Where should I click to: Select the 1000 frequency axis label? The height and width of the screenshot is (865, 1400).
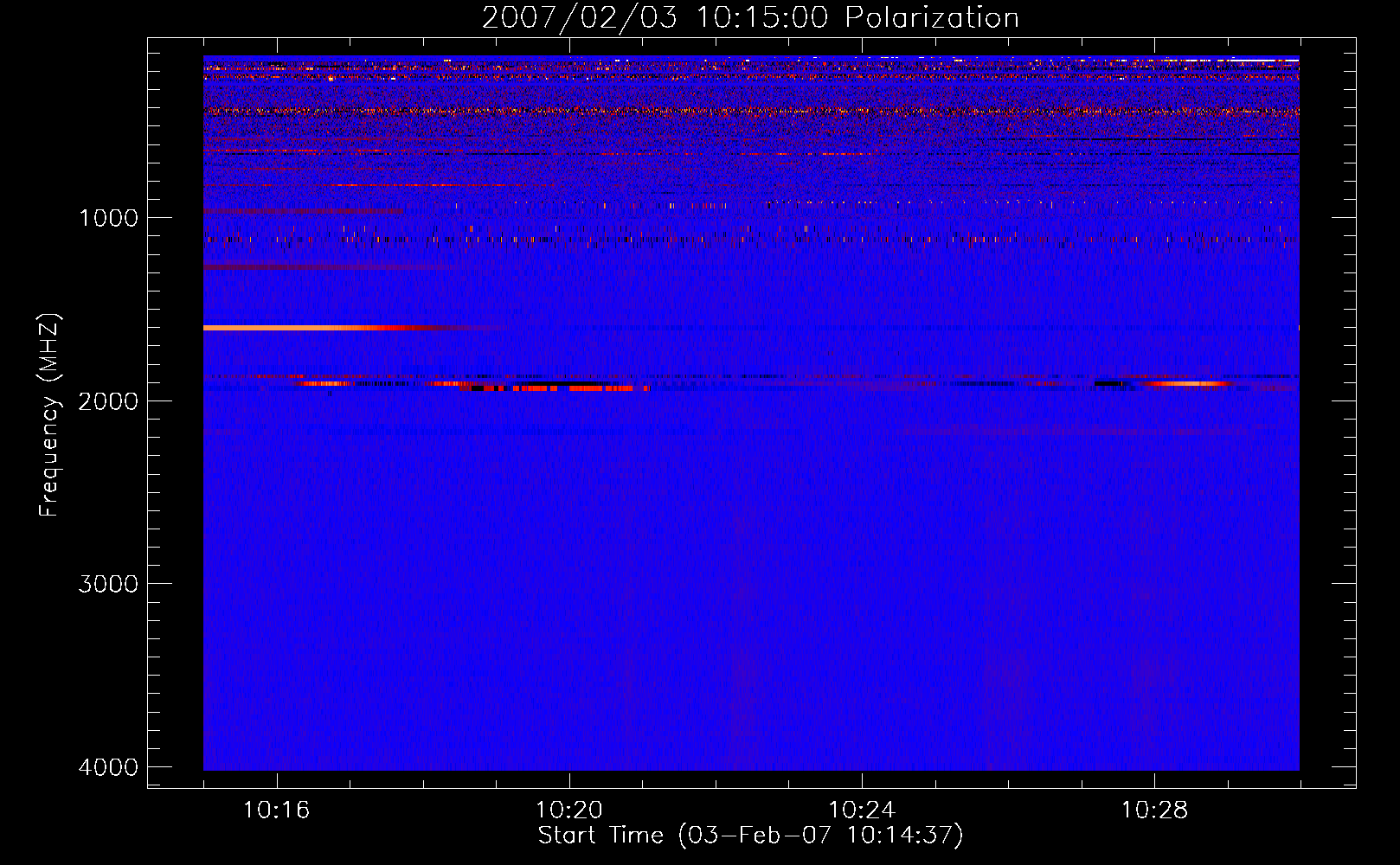108,218
